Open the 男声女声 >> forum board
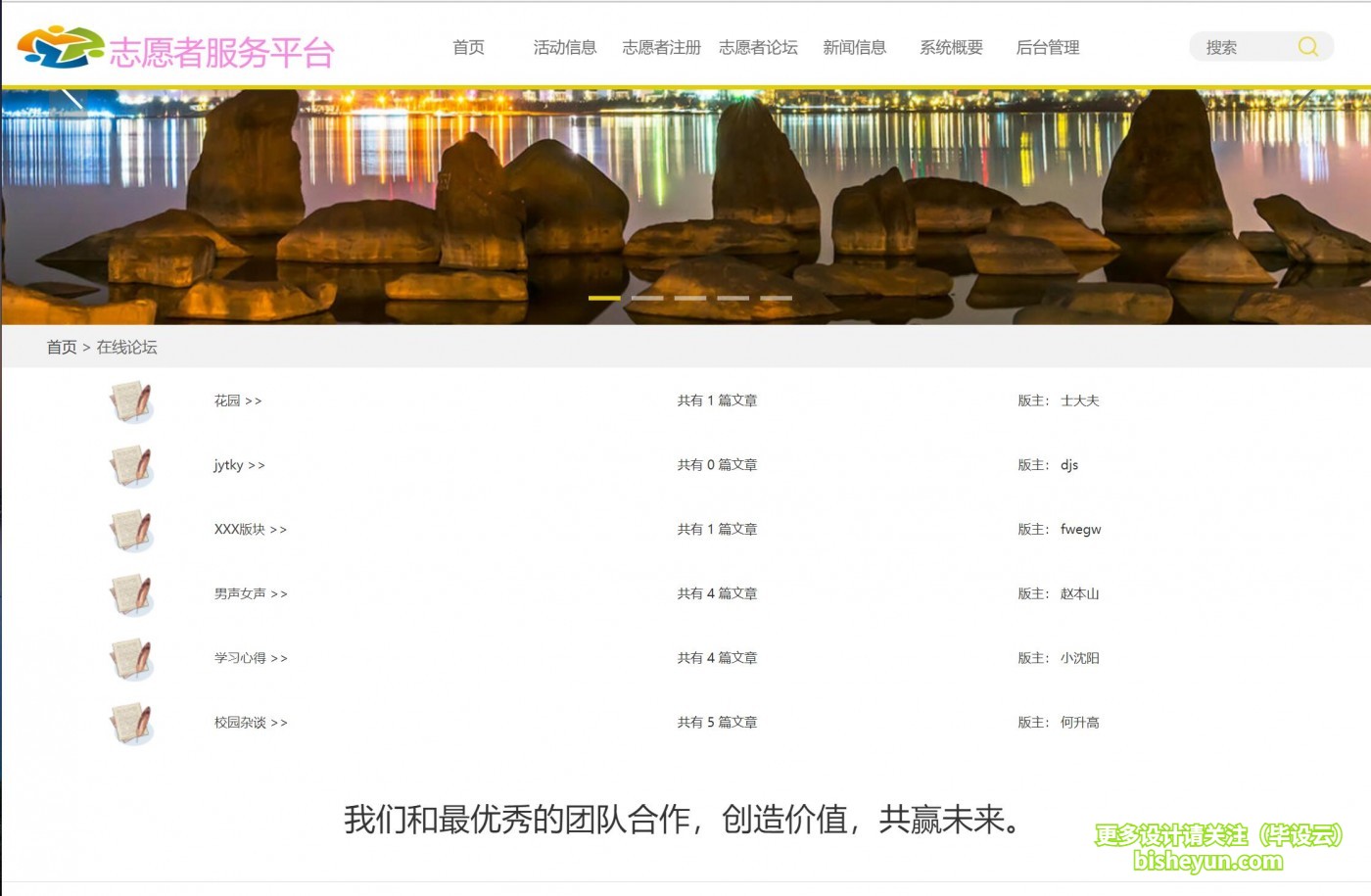The height and width of the screenshot is (896, 1371). (251, 593)
